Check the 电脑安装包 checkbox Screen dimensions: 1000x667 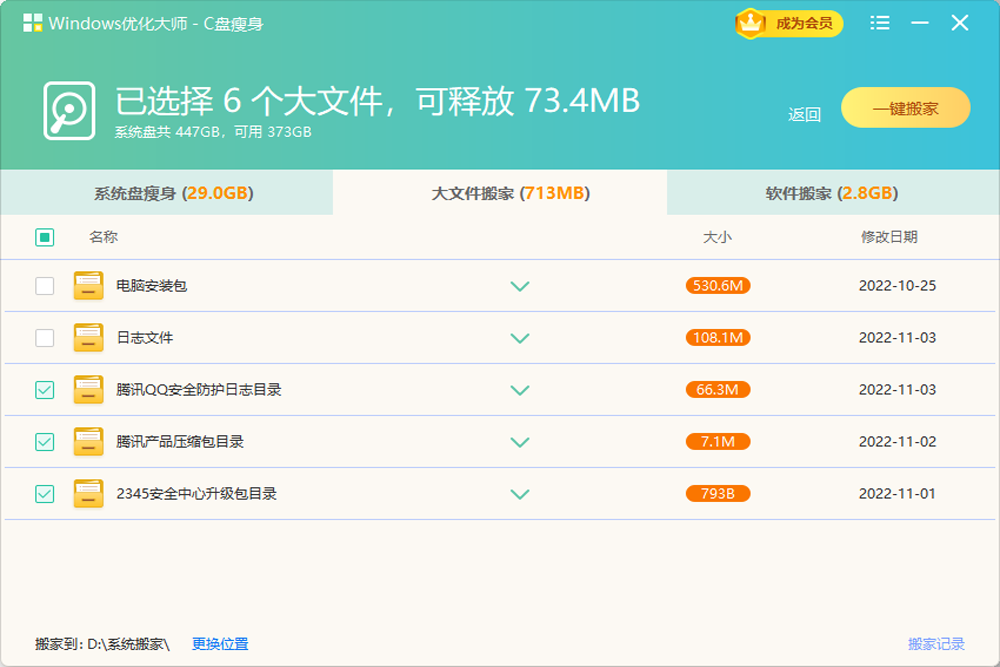point(42,285)
